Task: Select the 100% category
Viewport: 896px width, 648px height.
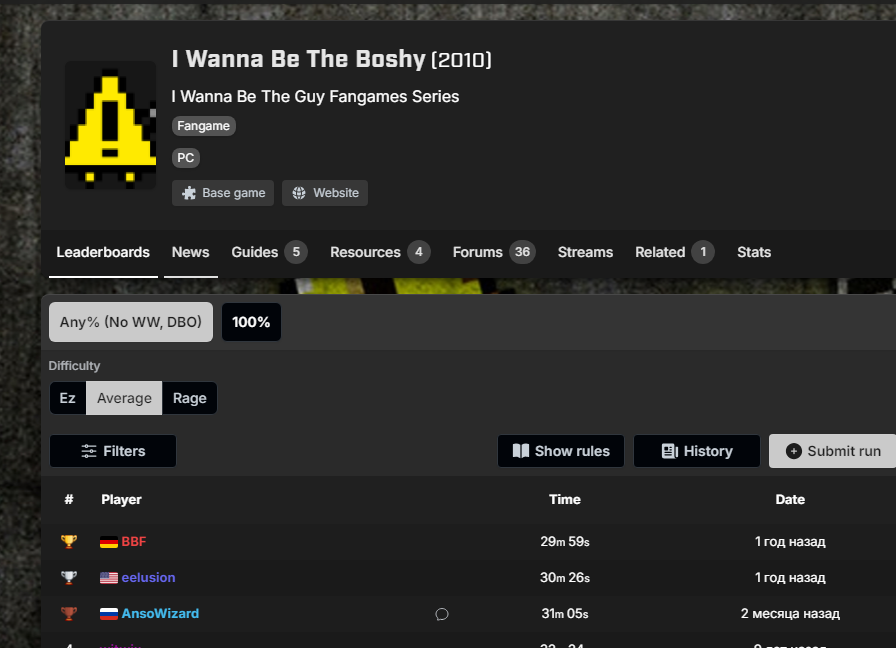Action: (251, 322)
